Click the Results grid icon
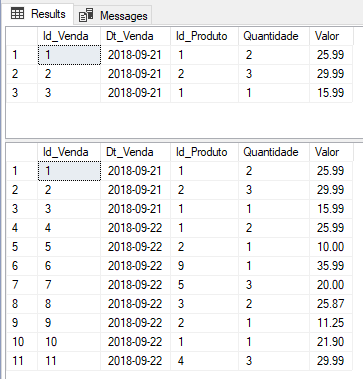 pos(17,14)
